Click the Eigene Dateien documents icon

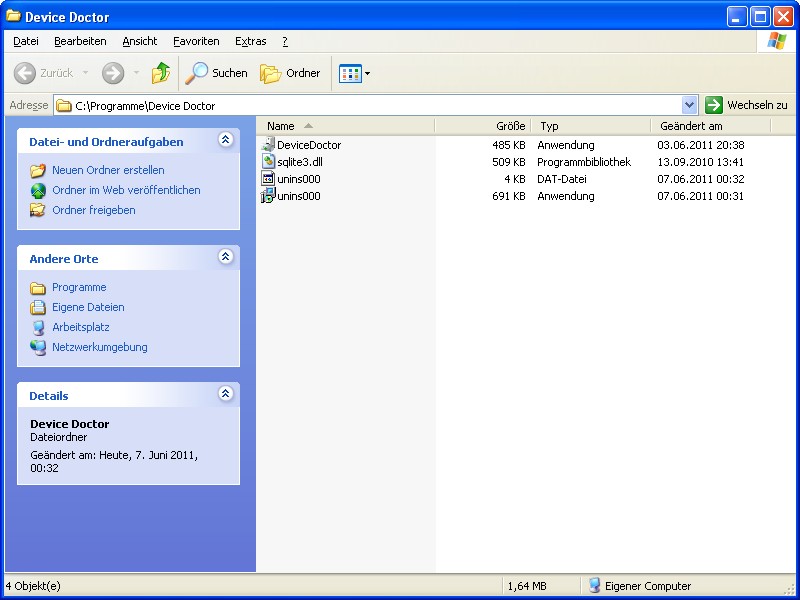click(38, 308)
